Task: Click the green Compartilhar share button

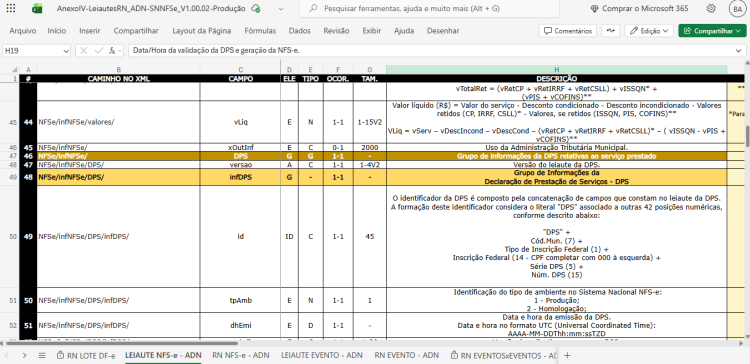Action: [x=712, y=31]
